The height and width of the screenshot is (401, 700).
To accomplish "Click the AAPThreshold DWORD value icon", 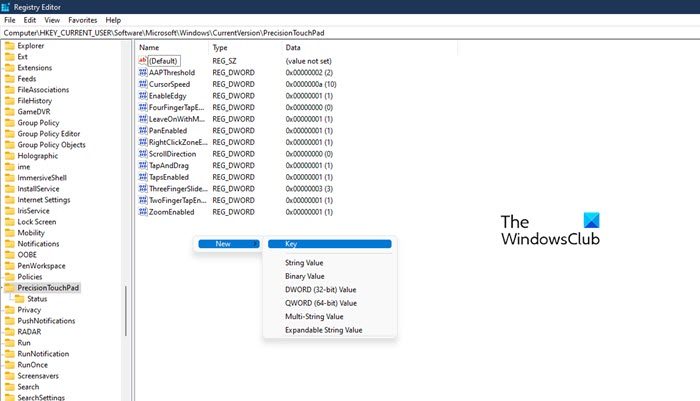I will point(143,72).
